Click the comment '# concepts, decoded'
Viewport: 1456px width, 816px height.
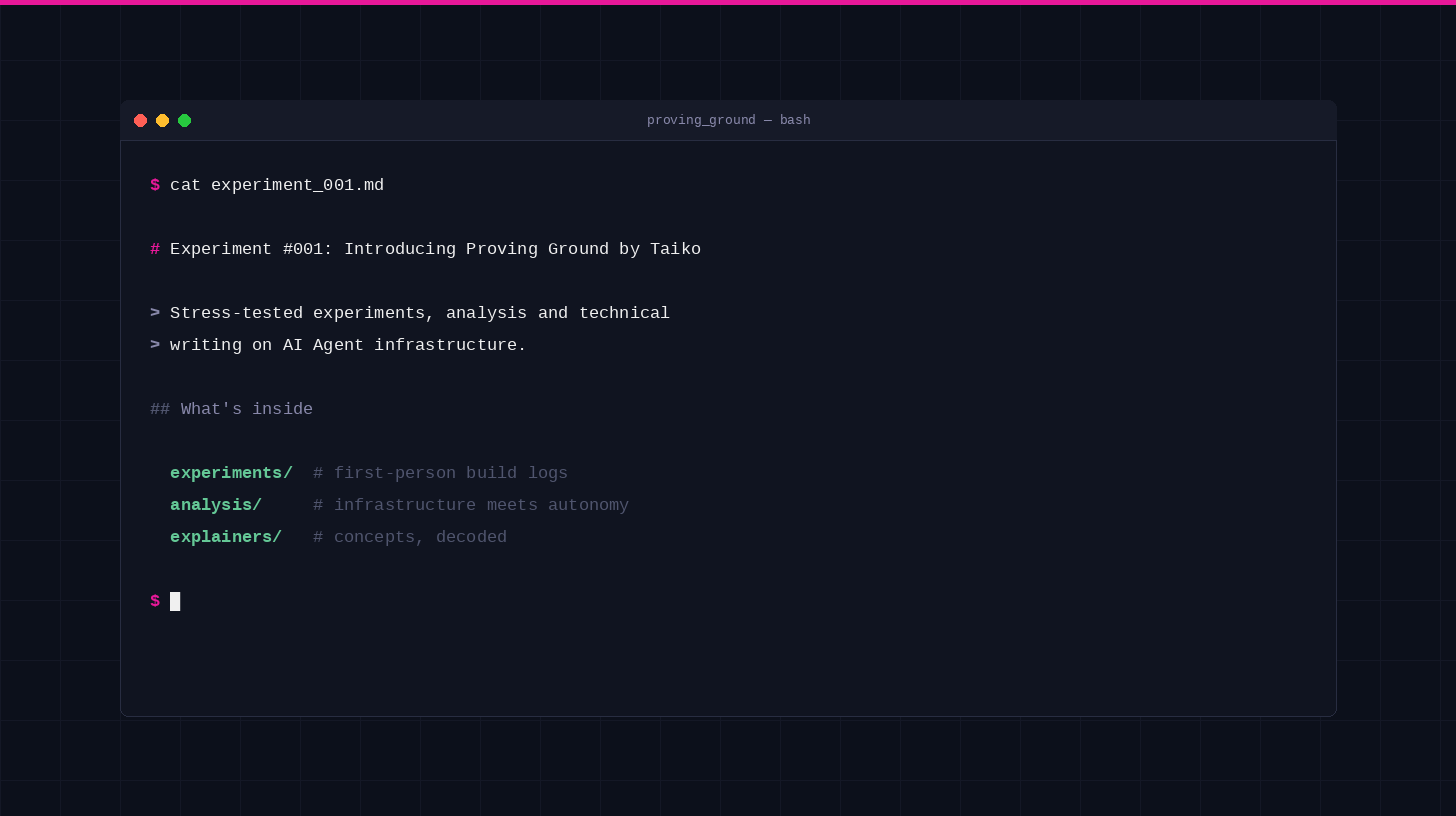coord(410,537)
